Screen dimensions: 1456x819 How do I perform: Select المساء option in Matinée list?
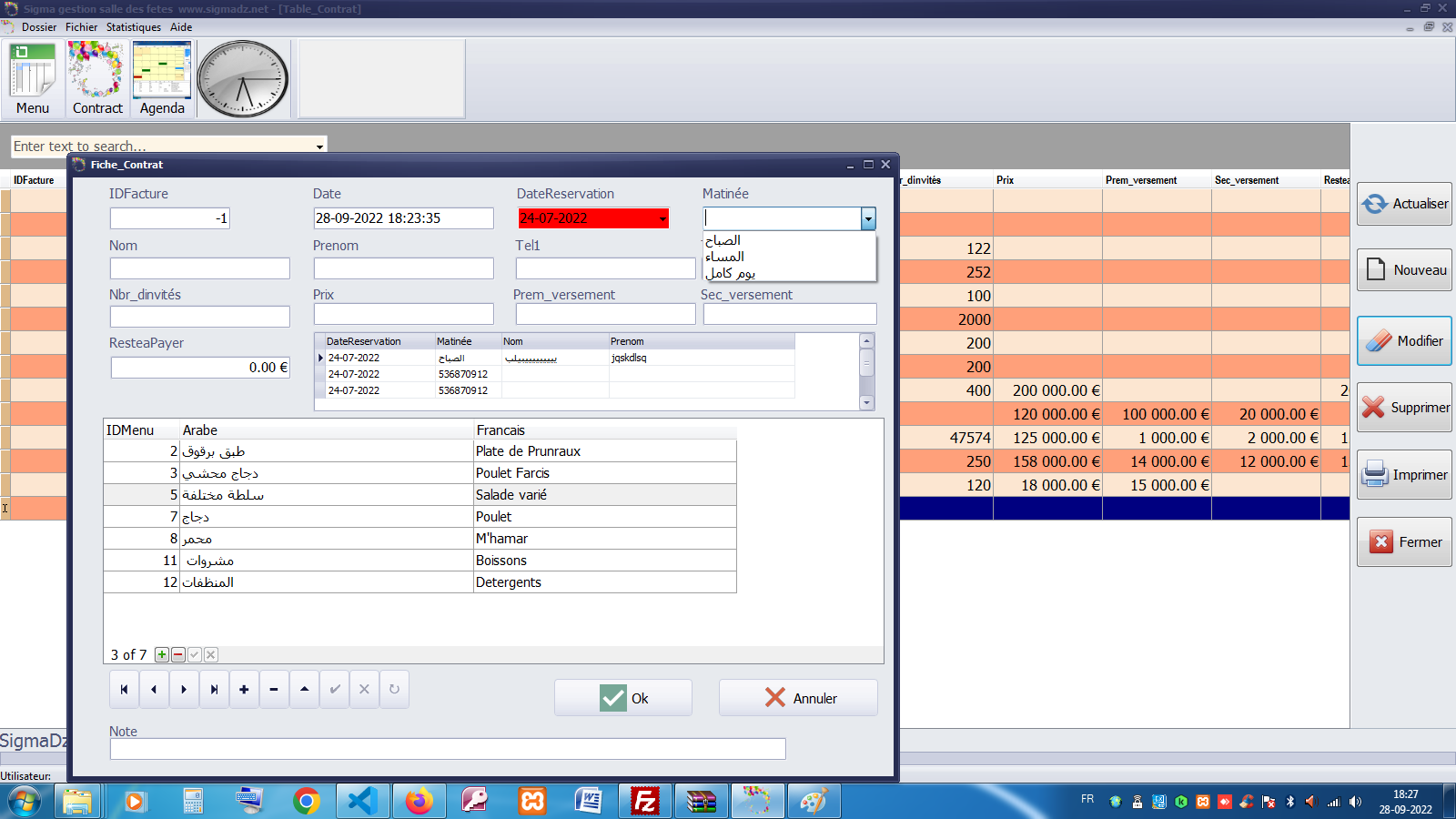(x=725, y=257)
